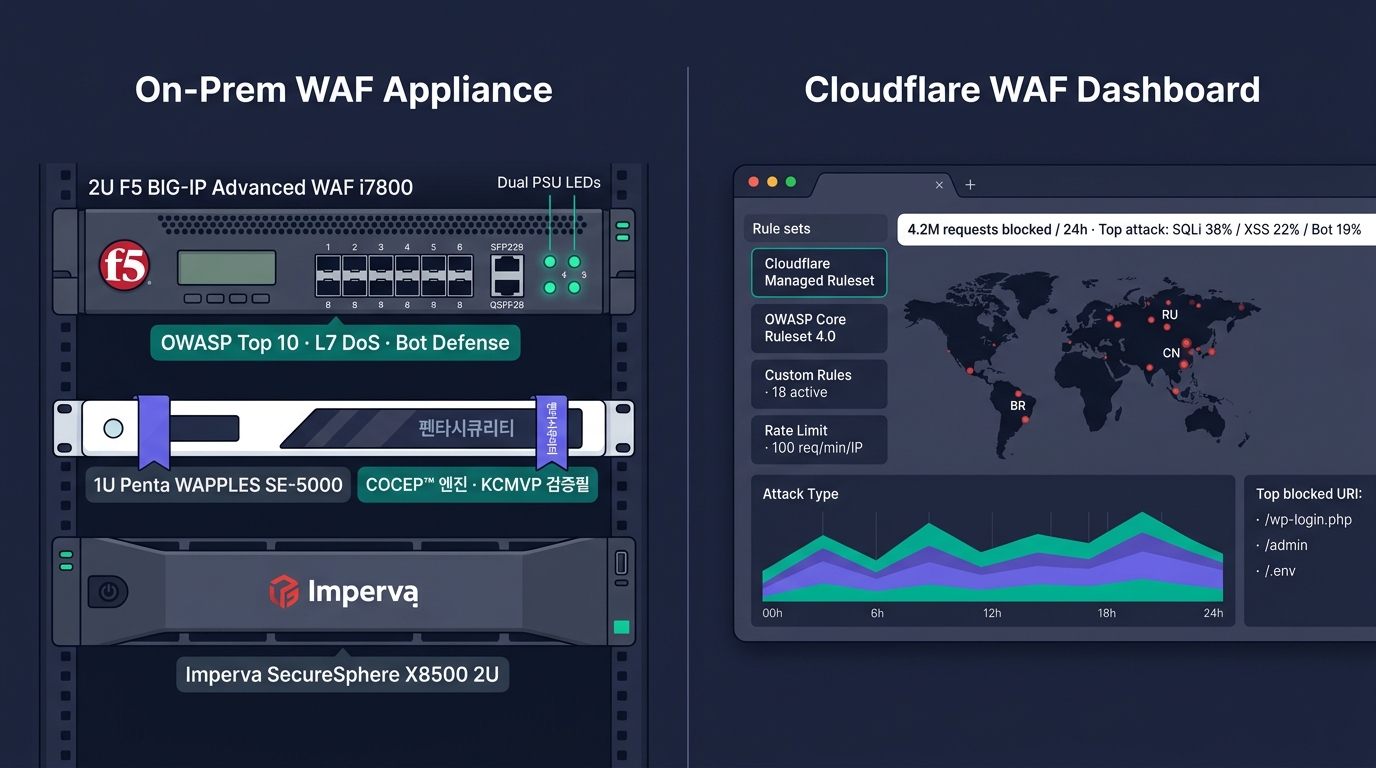1376x768 pixels.
Task: Click the /wp-login.php blocked URI
Action: point(1304,520)
